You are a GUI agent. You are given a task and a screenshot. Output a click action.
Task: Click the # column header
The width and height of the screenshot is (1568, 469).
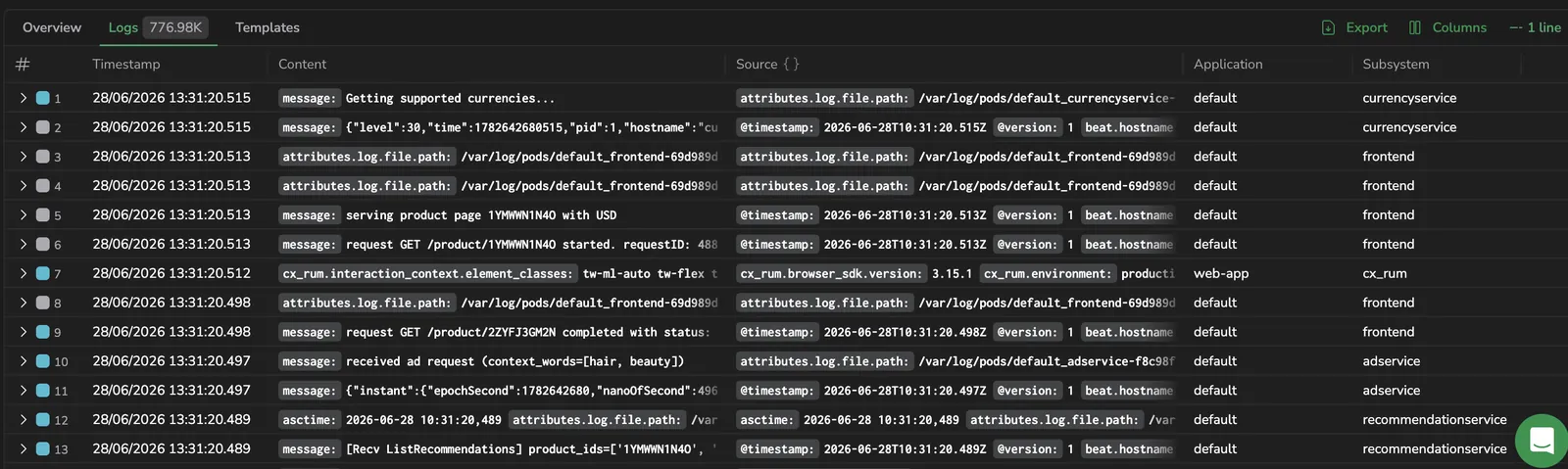(23, 64)
